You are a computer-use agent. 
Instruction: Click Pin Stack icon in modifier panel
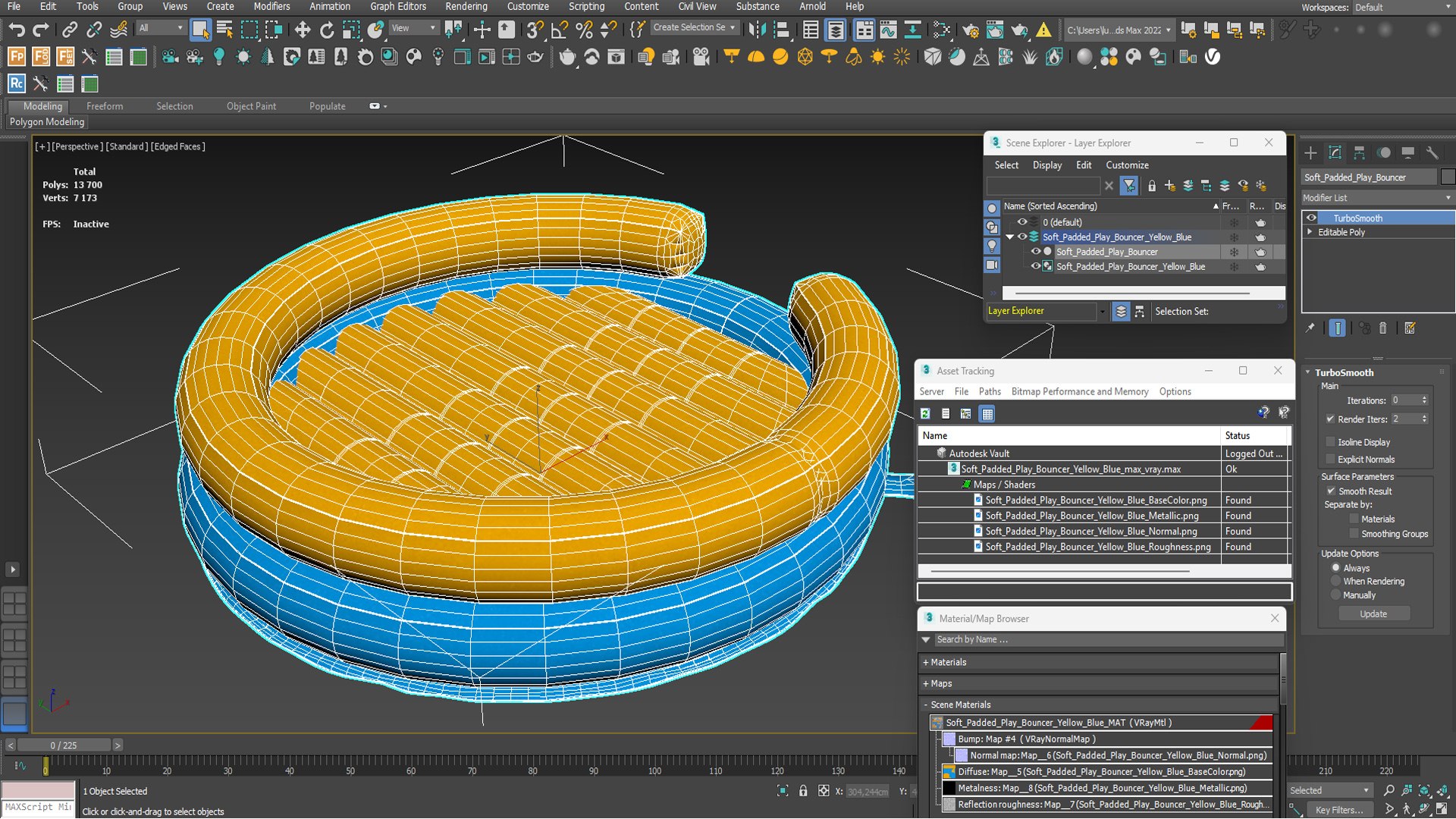pyautogui.click(x=1310, y=328)
